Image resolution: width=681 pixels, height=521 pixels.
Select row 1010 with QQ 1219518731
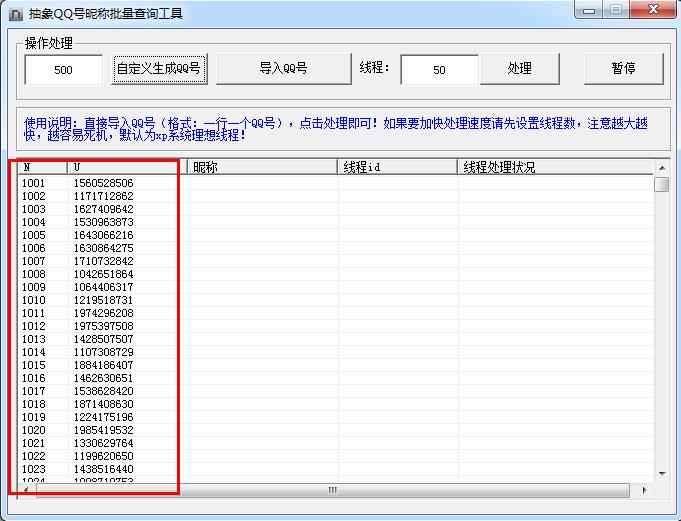point(101,300)
